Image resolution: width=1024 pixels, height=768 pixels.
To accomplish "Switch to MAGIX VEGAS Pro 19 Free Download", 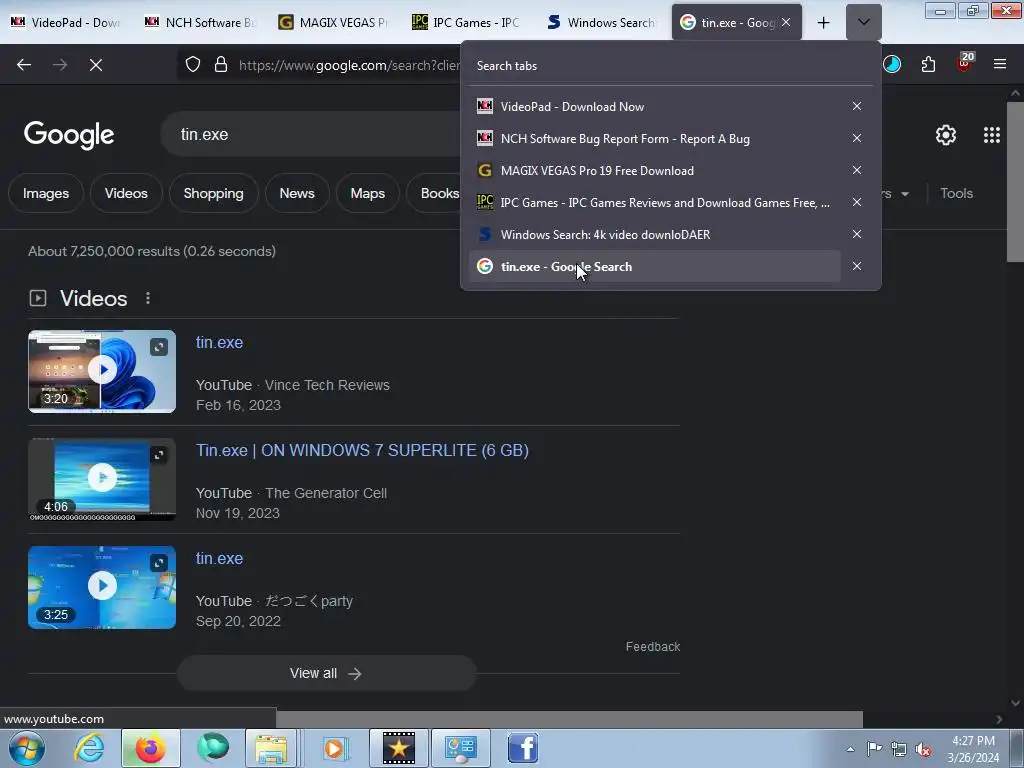I will pos(655,170).
